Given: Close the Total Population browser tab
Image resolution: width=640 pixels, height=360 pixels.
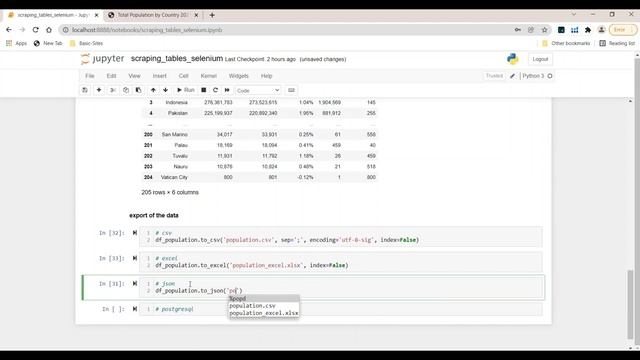Looking at the screenshot, I should coord(196,15).
